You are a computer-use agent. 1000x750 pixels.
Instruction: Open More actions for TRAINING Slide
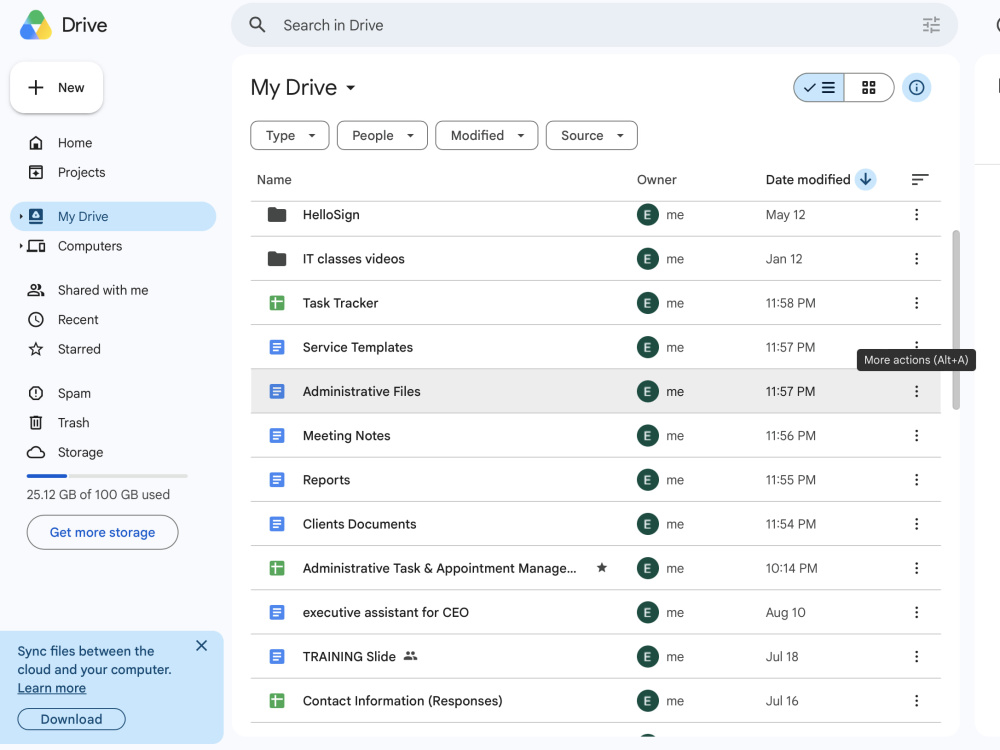(x=916, y=656)
